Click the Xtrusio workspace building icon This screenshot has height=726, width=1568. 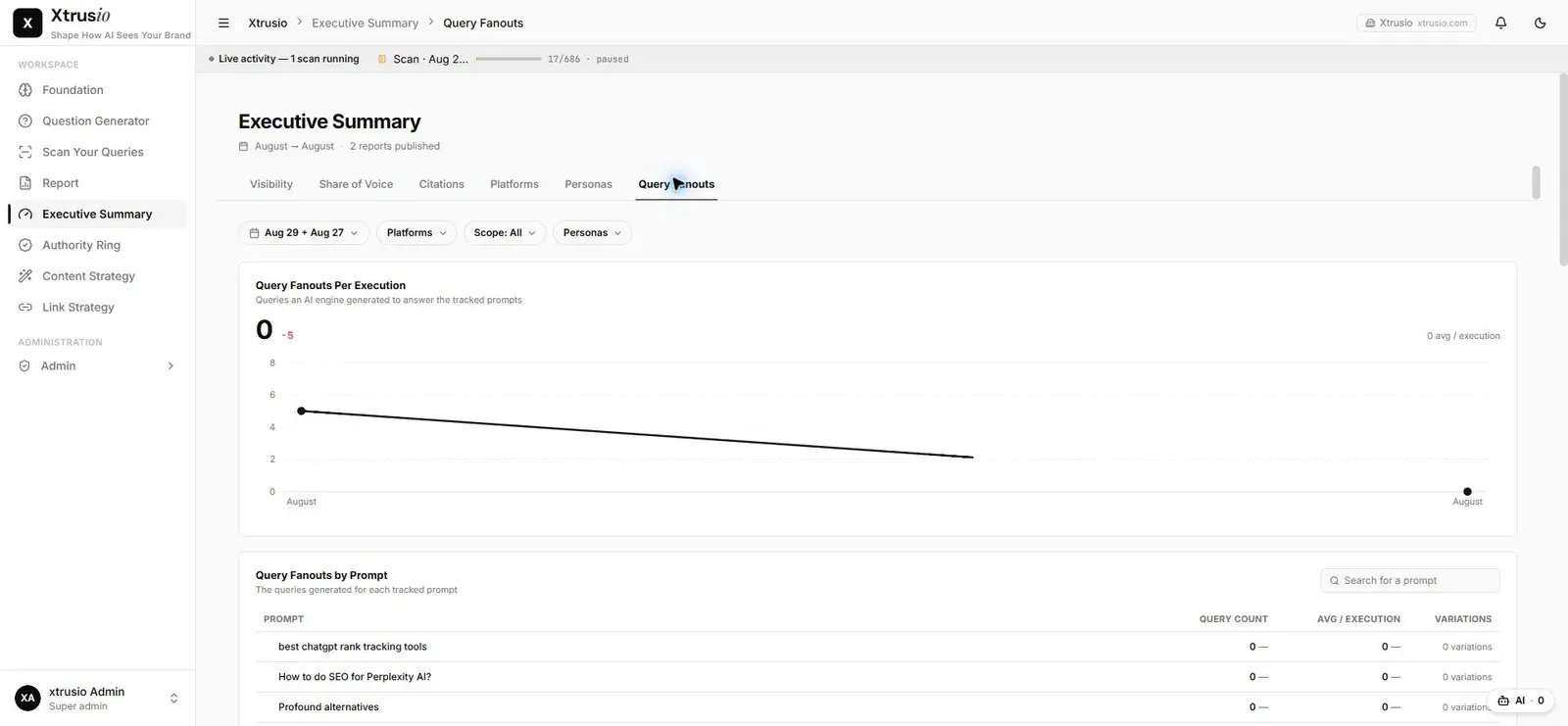(x=1370, y=23)
